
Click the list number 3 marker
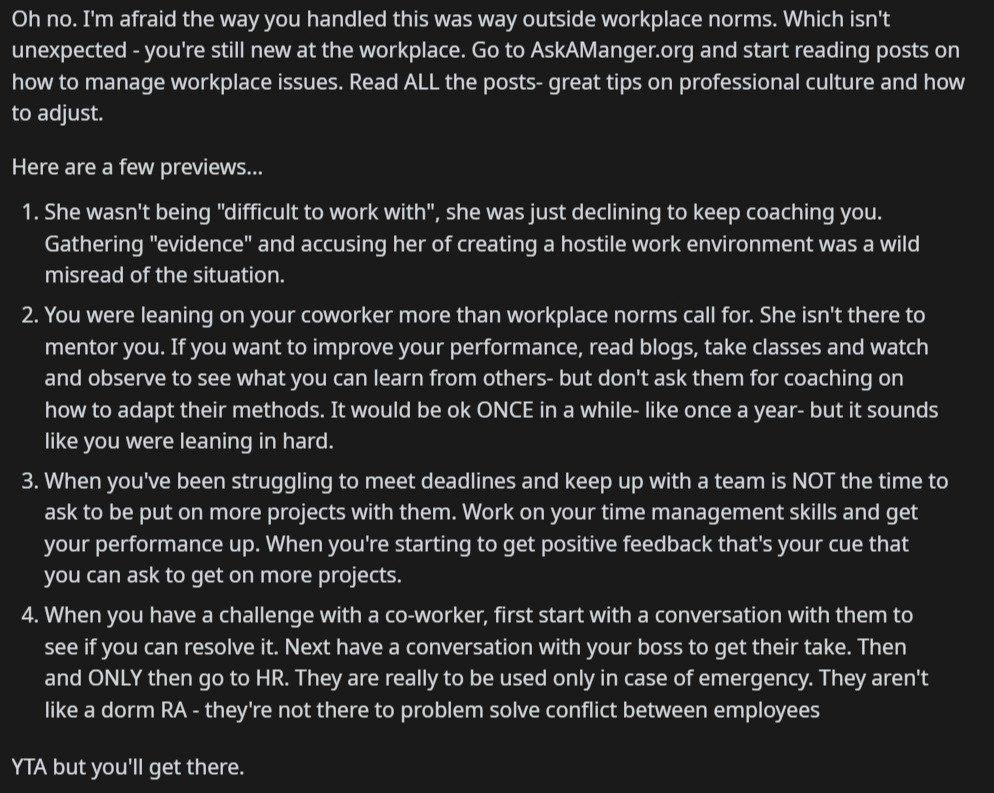30,481
